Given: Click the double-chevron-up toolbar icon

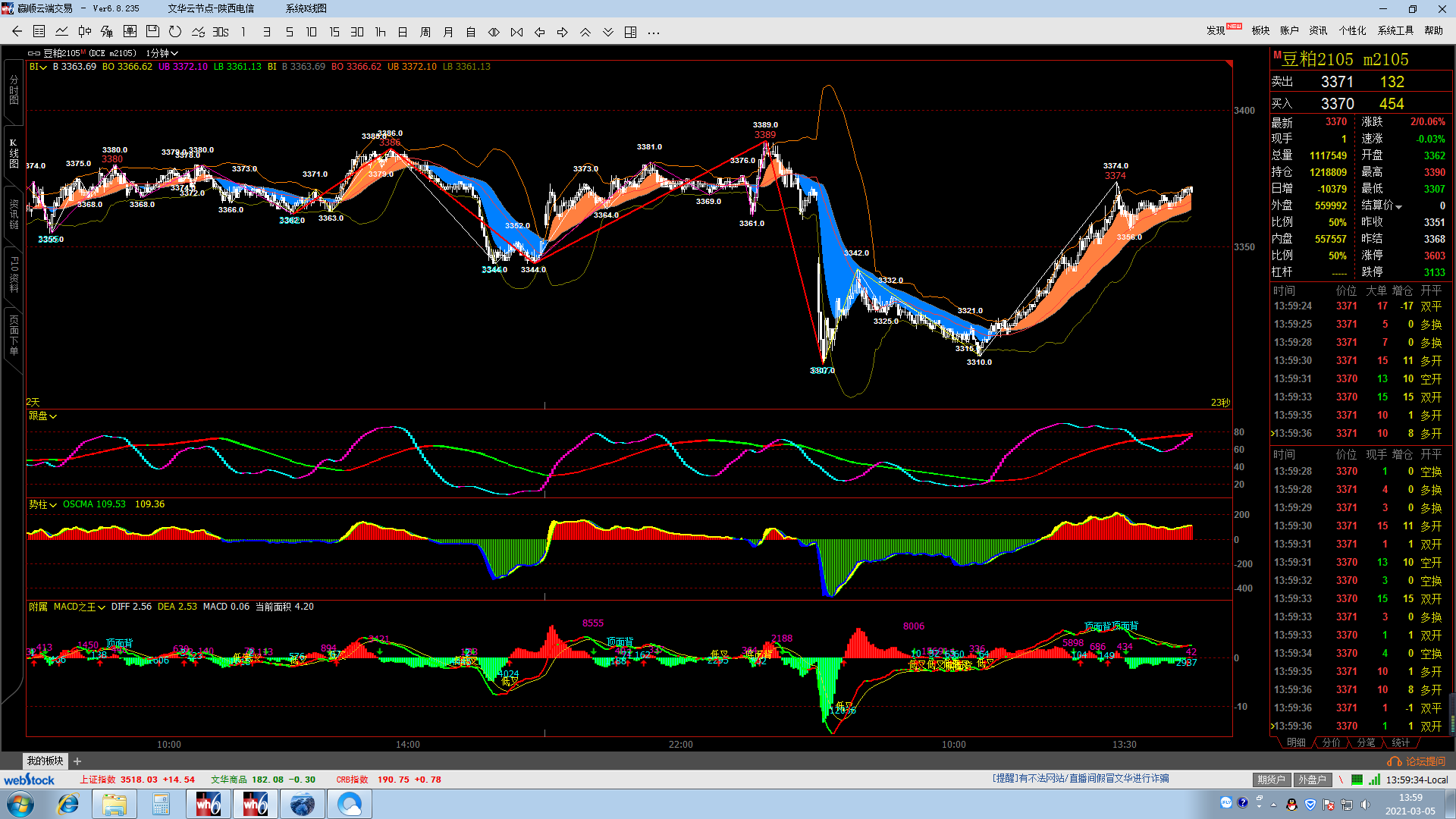Looking at the screenshot, I should point(585,32).
